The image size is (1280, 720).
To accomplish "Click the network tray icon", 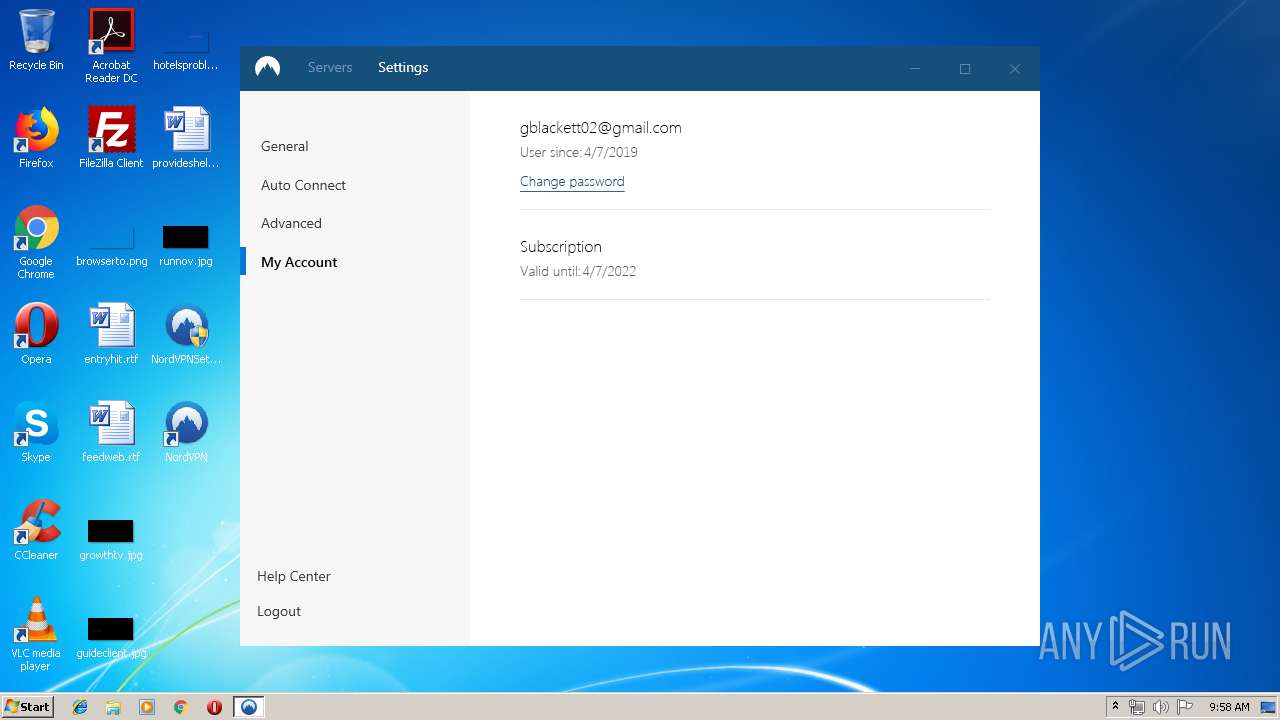I will pos(1137,707).
